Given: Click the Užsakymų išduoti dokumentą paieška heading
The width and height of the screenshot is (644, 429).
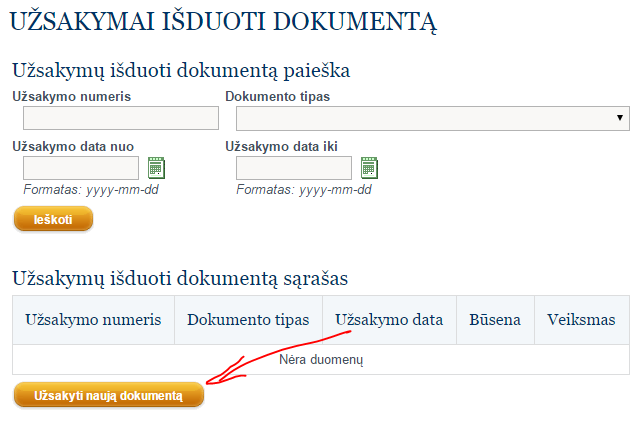Looking at the screenshot, I should coord(181,70).
